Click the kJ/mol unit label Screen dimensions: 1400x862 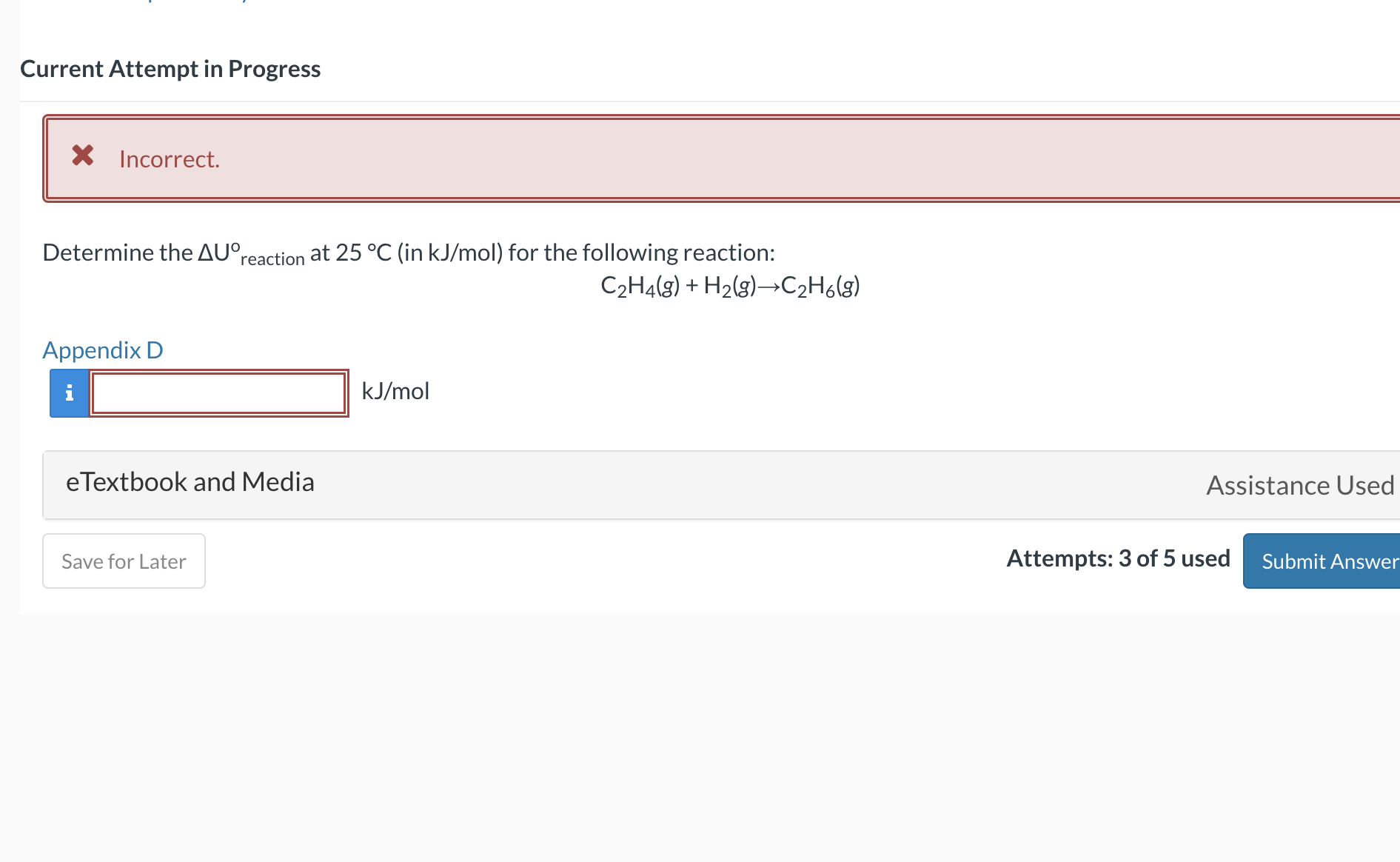click(x=395, y=390)
